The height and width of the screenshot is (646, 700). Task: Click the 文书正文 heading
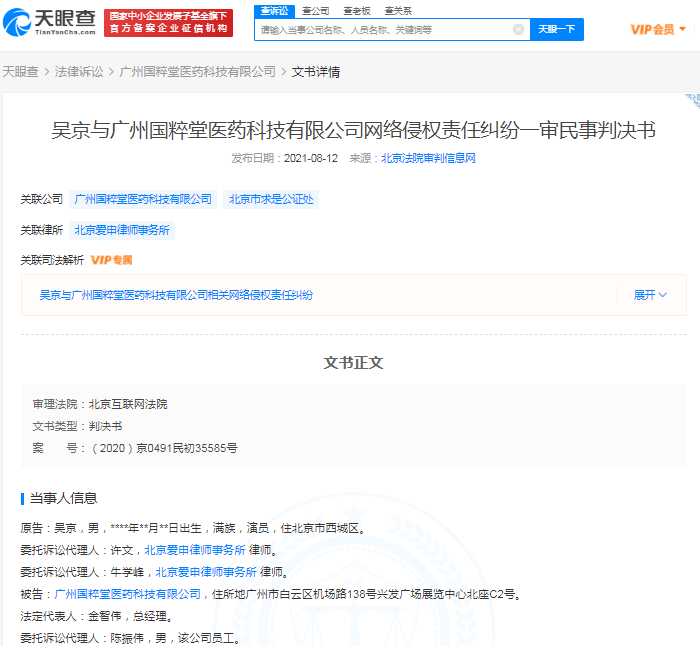(354, 363)
